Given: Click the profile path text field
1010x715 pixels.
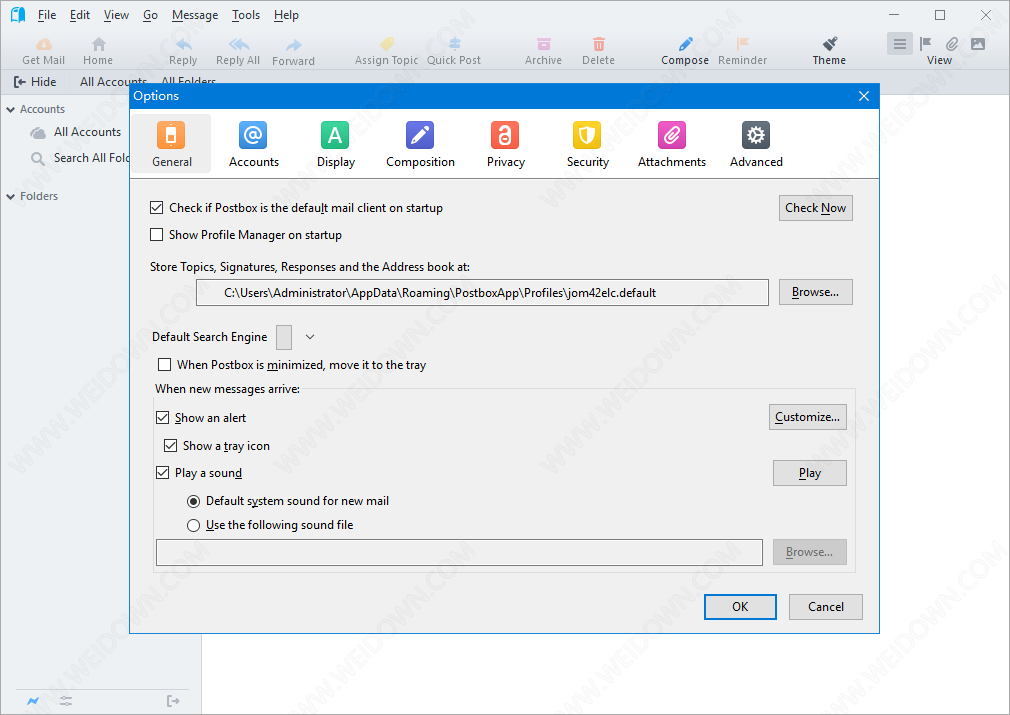Looking at the screenshot, I should (x=482, y=293).
